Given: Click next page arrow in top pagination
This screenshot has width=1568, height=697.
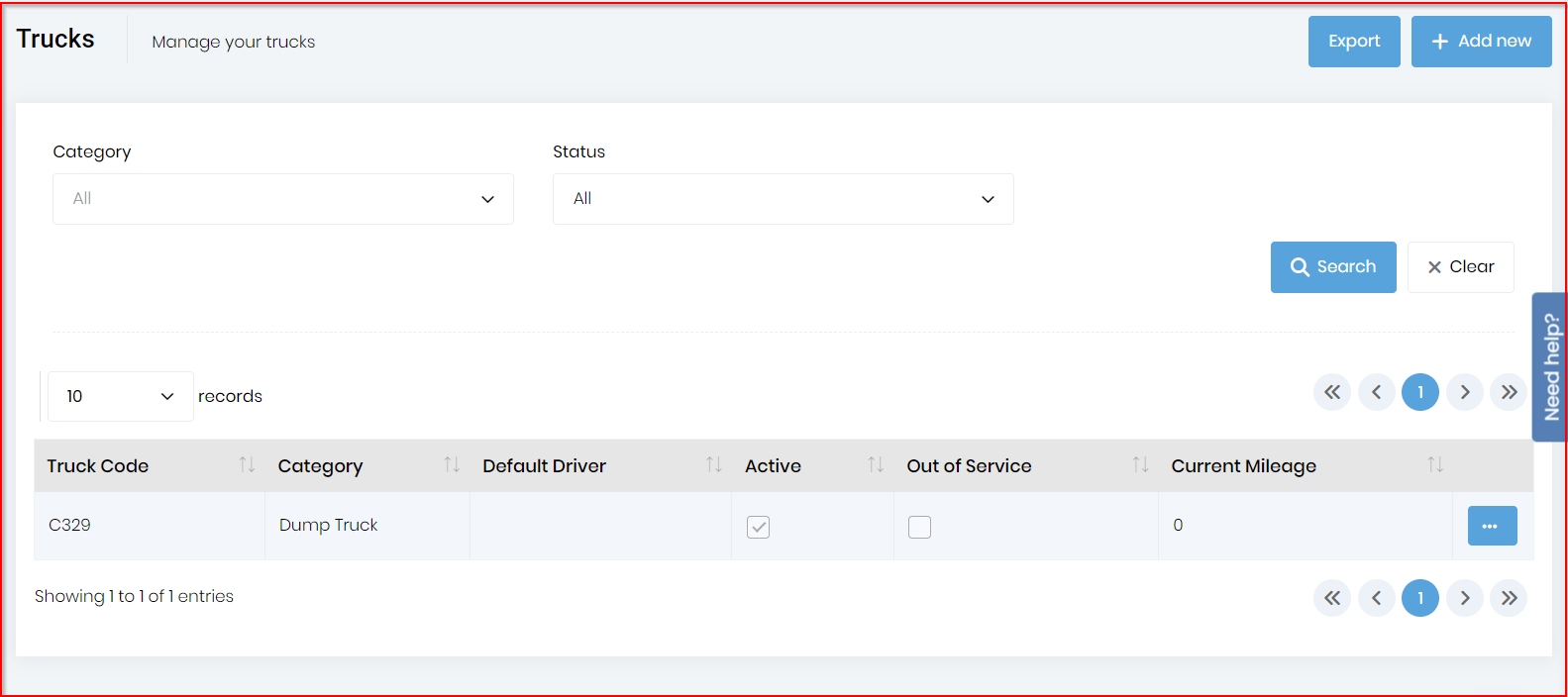Looking at the screenshot, I should [1464, 392].
